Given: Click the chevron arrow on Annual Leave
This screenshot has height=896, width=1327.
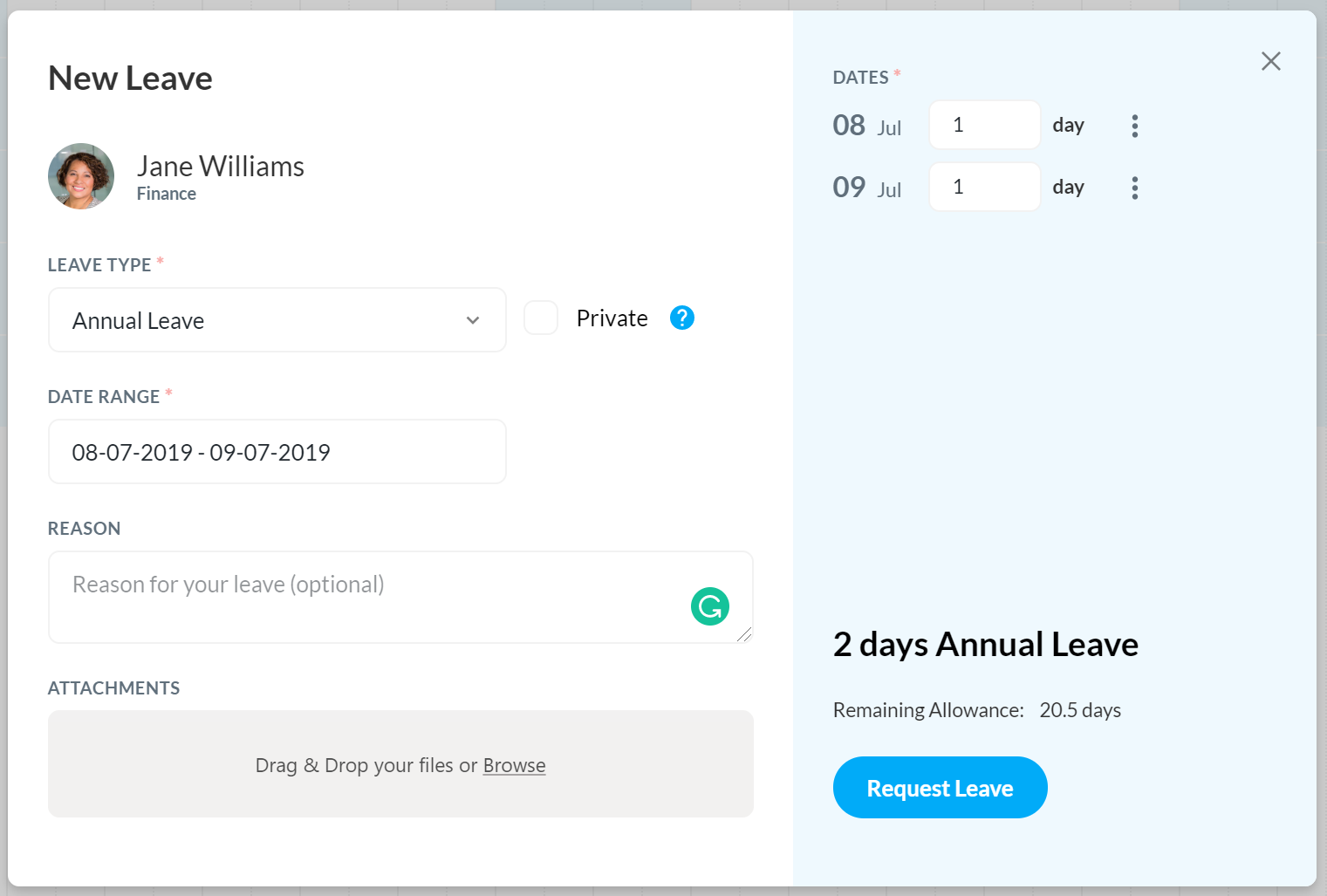Looking at the screenshot, I should pos(473,320).
